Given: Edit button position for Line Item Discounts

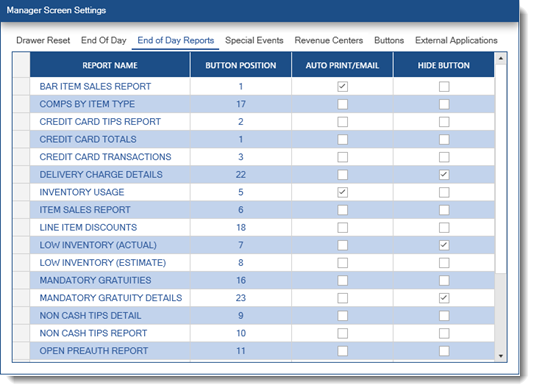Looking at the screenshot, I should pyautogui.click(x=241, y=228).
